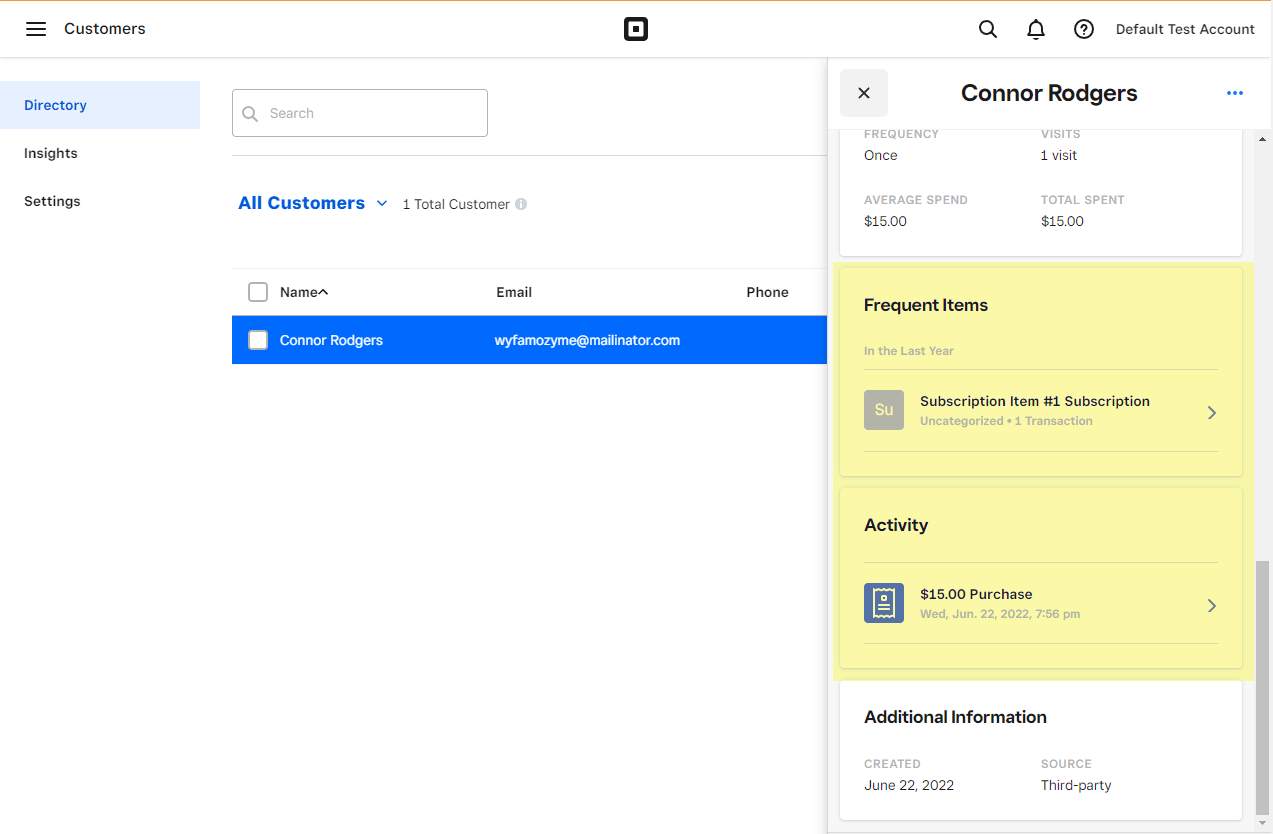
Task: Click the Email column header
Action: [514, 292]
